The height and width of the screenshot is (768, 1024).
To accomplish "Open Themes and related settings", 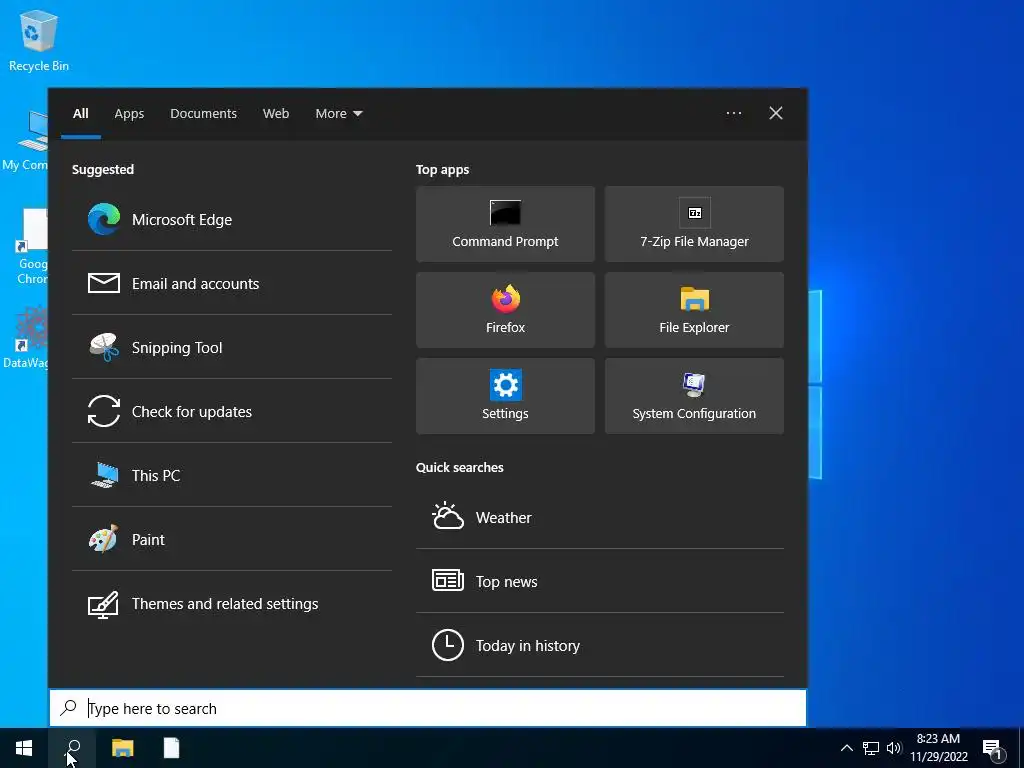I will point(232,603).
